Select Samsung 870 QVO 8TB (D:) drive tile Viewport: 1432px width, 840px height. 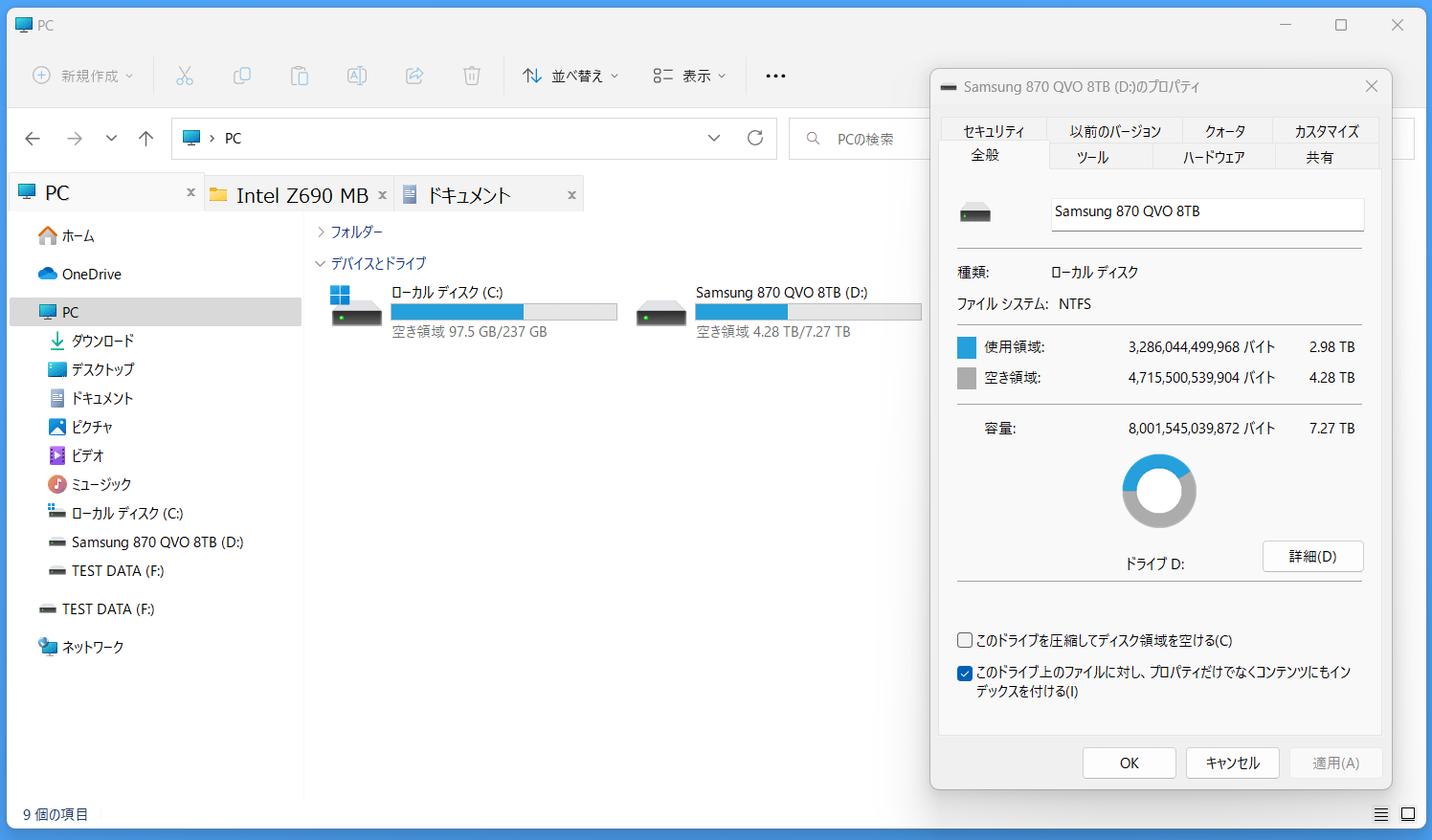coord(778,312)
